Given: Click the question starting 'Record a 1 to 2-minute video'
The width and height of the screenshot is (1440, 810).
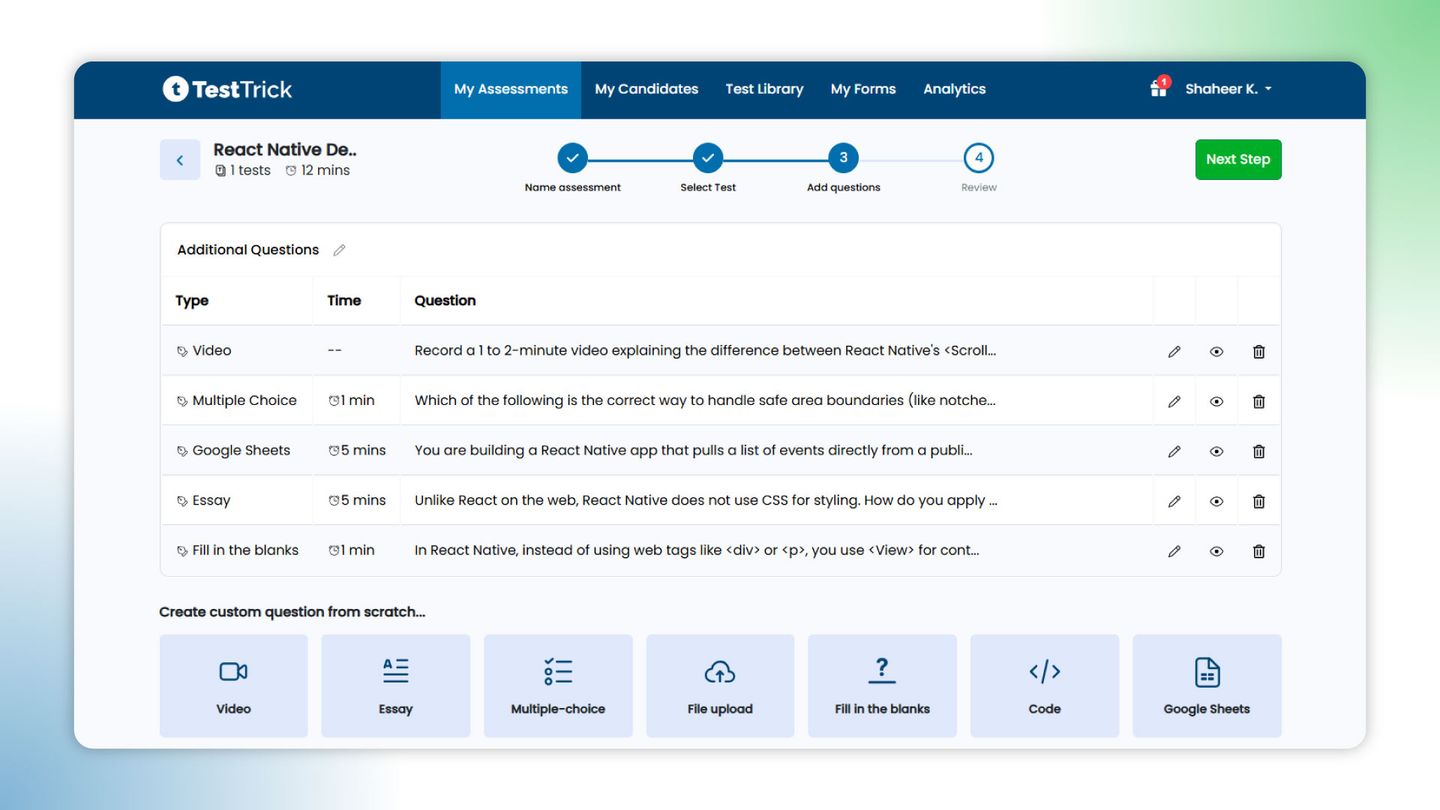Looking at the screenshot, I should pyautogui.click(x=705, y=351).
